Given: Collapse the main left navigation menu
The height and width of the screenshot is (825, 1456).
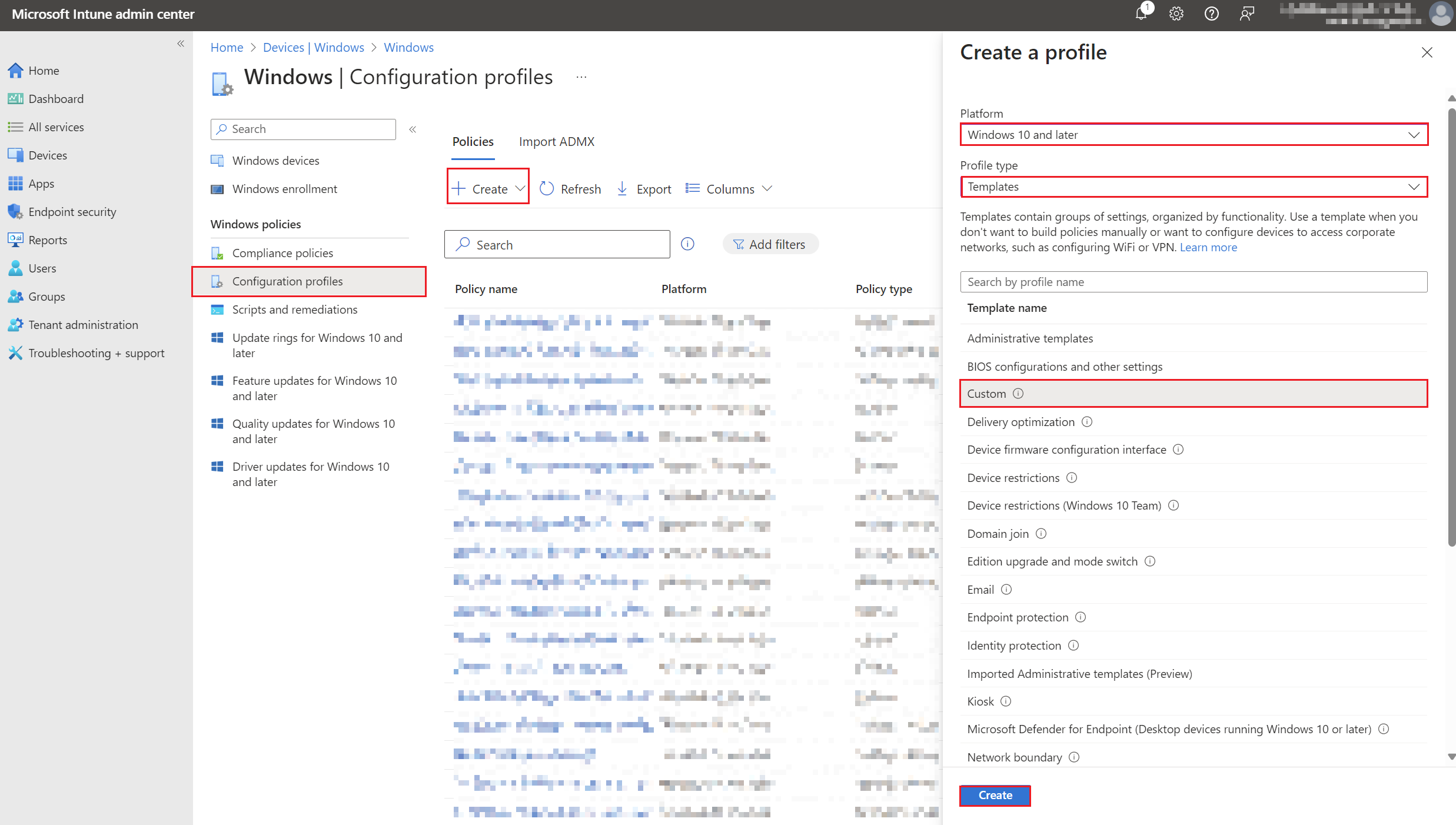Looking at the screenshot, I should 181,44.
